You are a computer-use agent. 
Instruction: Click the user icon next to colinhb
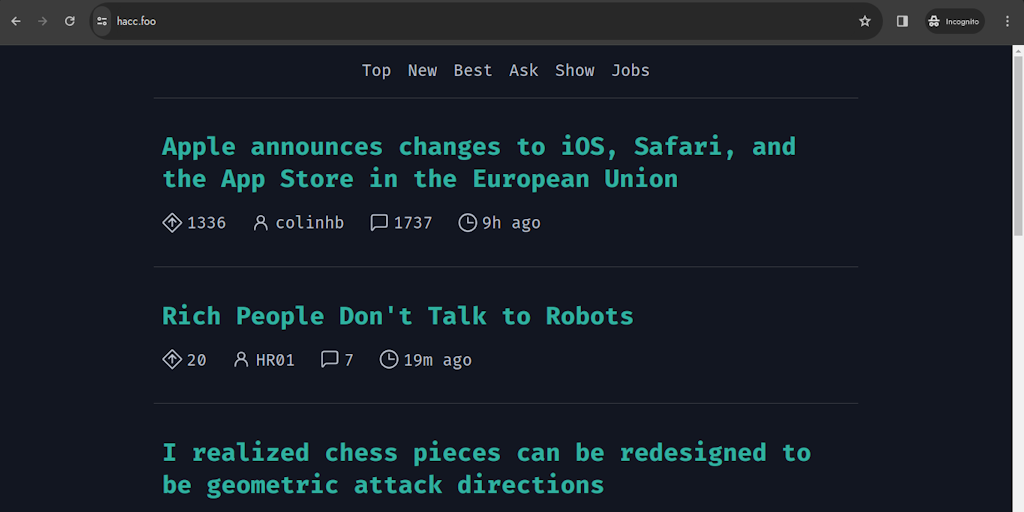coord(261,223)
